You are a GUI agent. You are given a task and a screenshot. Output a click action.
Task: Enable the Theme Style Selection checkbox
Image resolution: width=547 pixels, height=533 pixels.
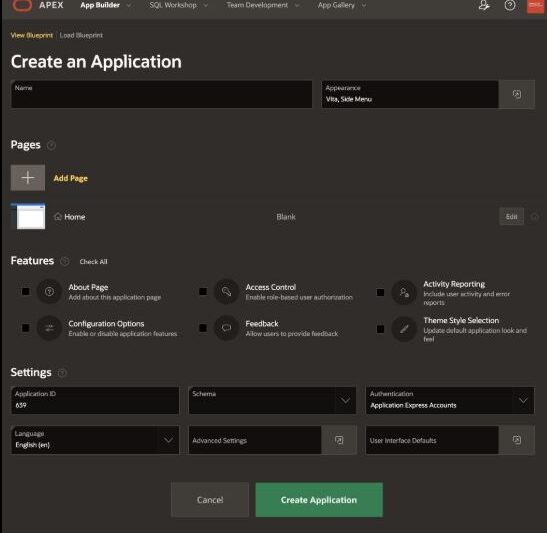pyautogui.click(x=380, y=329)
